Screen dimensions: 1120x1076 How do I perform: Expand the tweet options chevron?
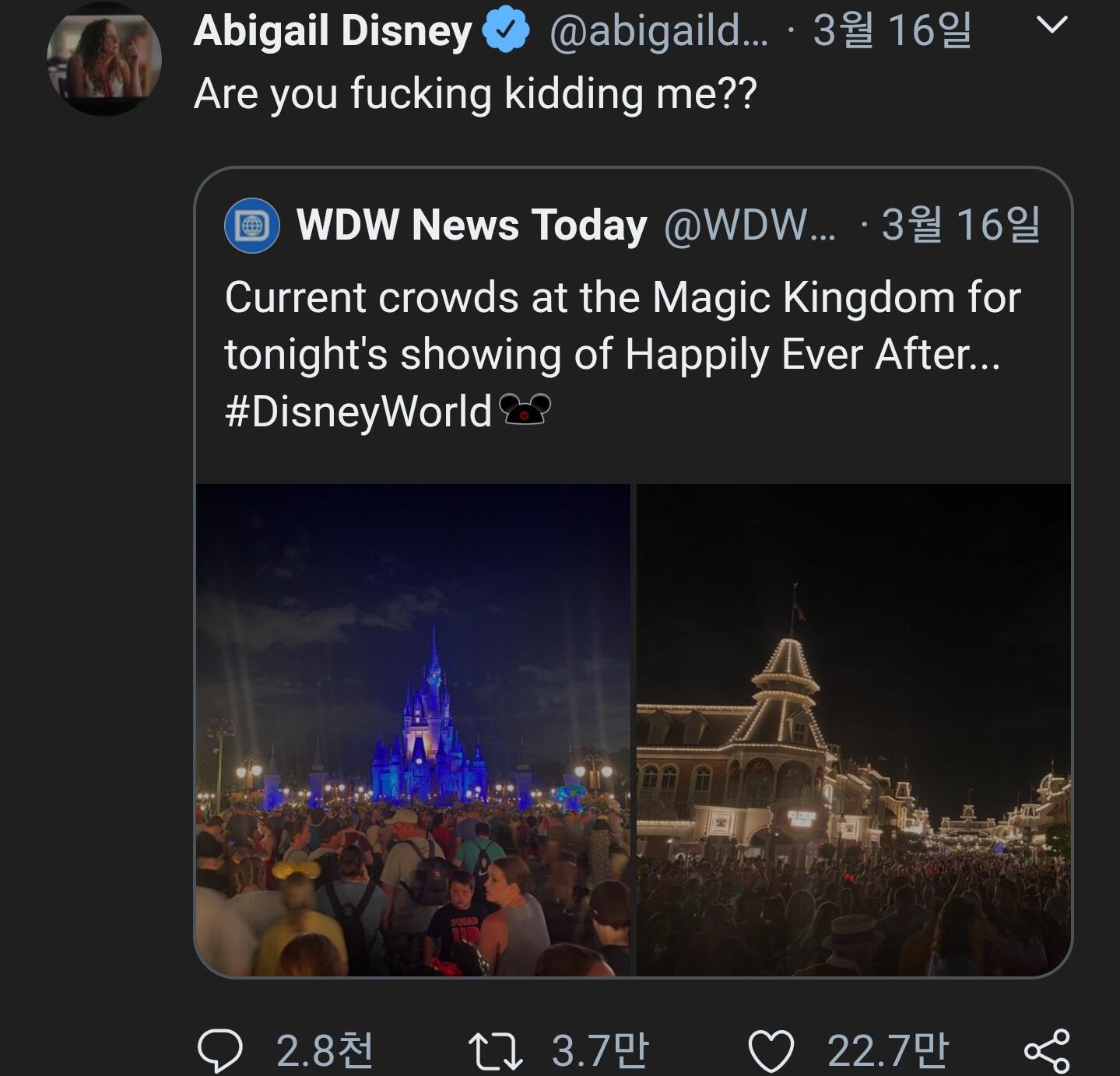click(x=1052, y=26)
